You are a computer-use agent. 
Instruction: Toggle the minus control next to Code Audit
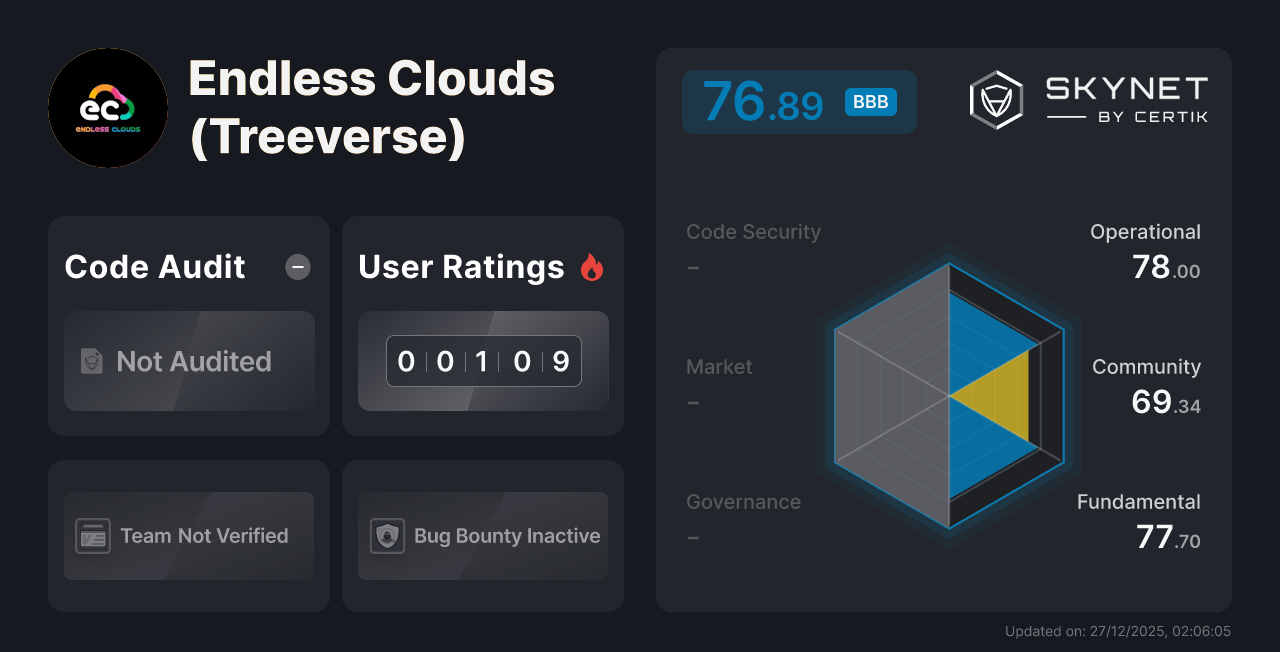tap(297, 267)
